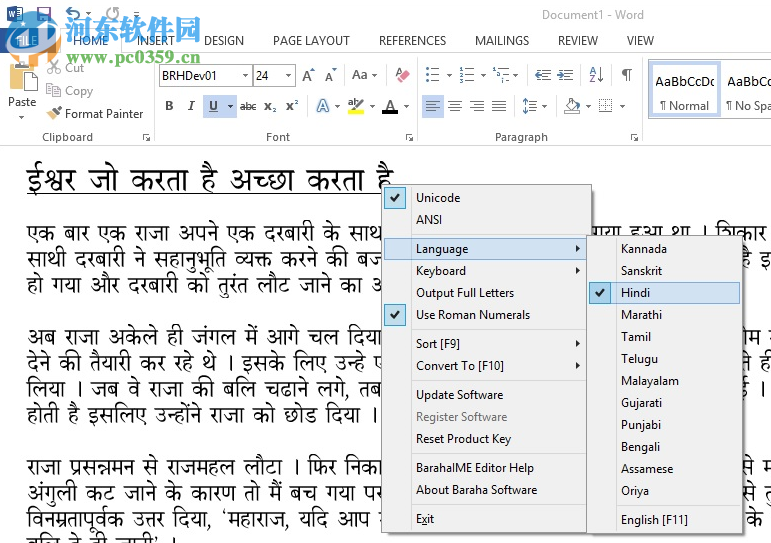Choose Marathi from language submenu
The width and height of the screenshot is (771, 543).
tap(641, 315)
